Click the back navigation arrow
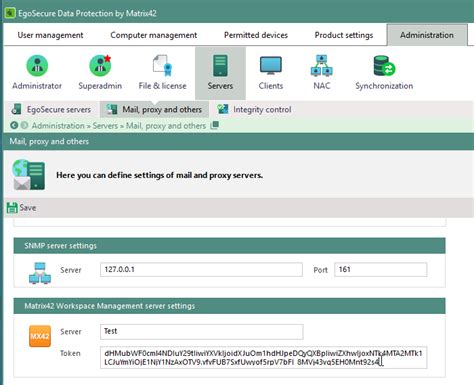474x385 pixels. point(14,126)
